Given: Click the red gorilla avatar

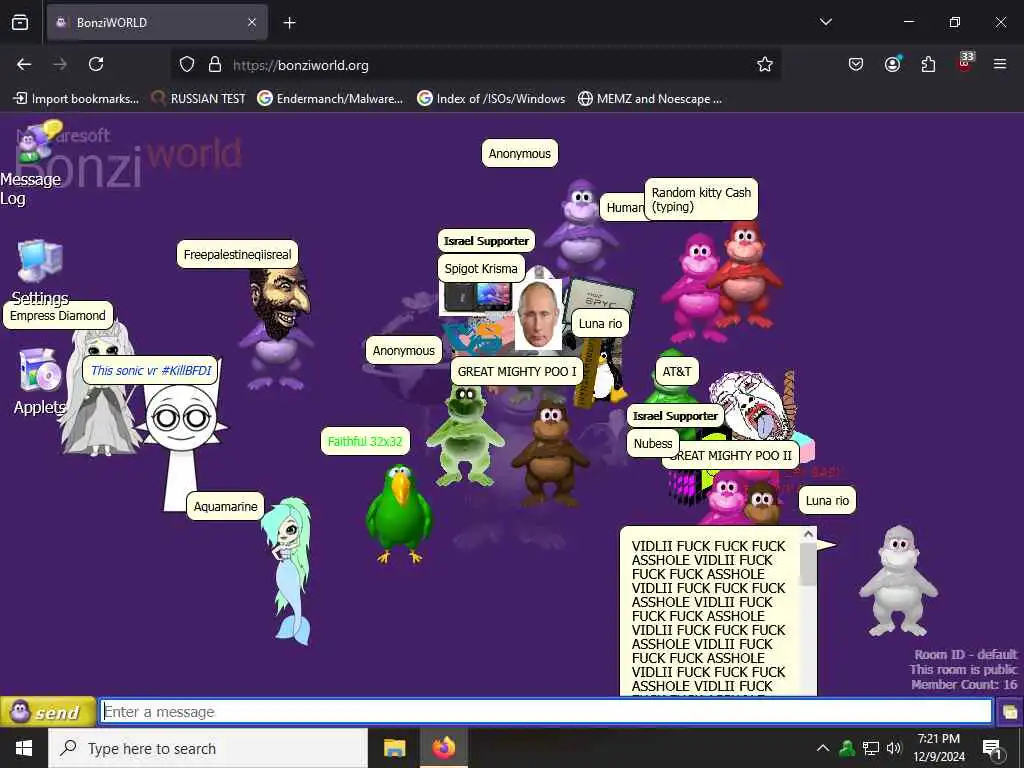Looking at the screenshot, I should (744, 274).
